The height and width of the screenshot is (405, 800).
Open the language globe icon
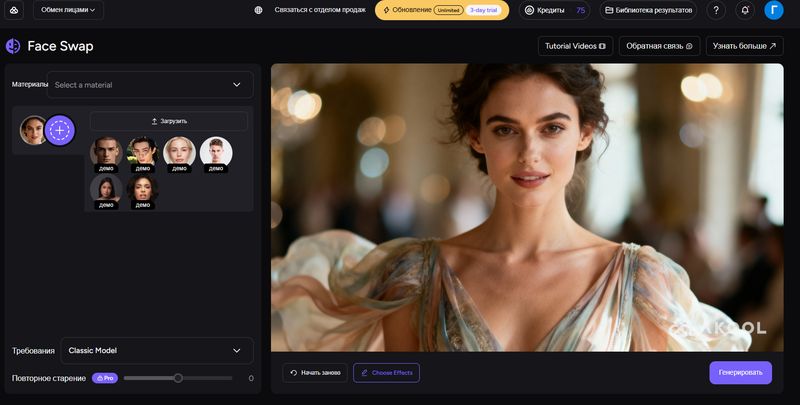click(259, 10)
